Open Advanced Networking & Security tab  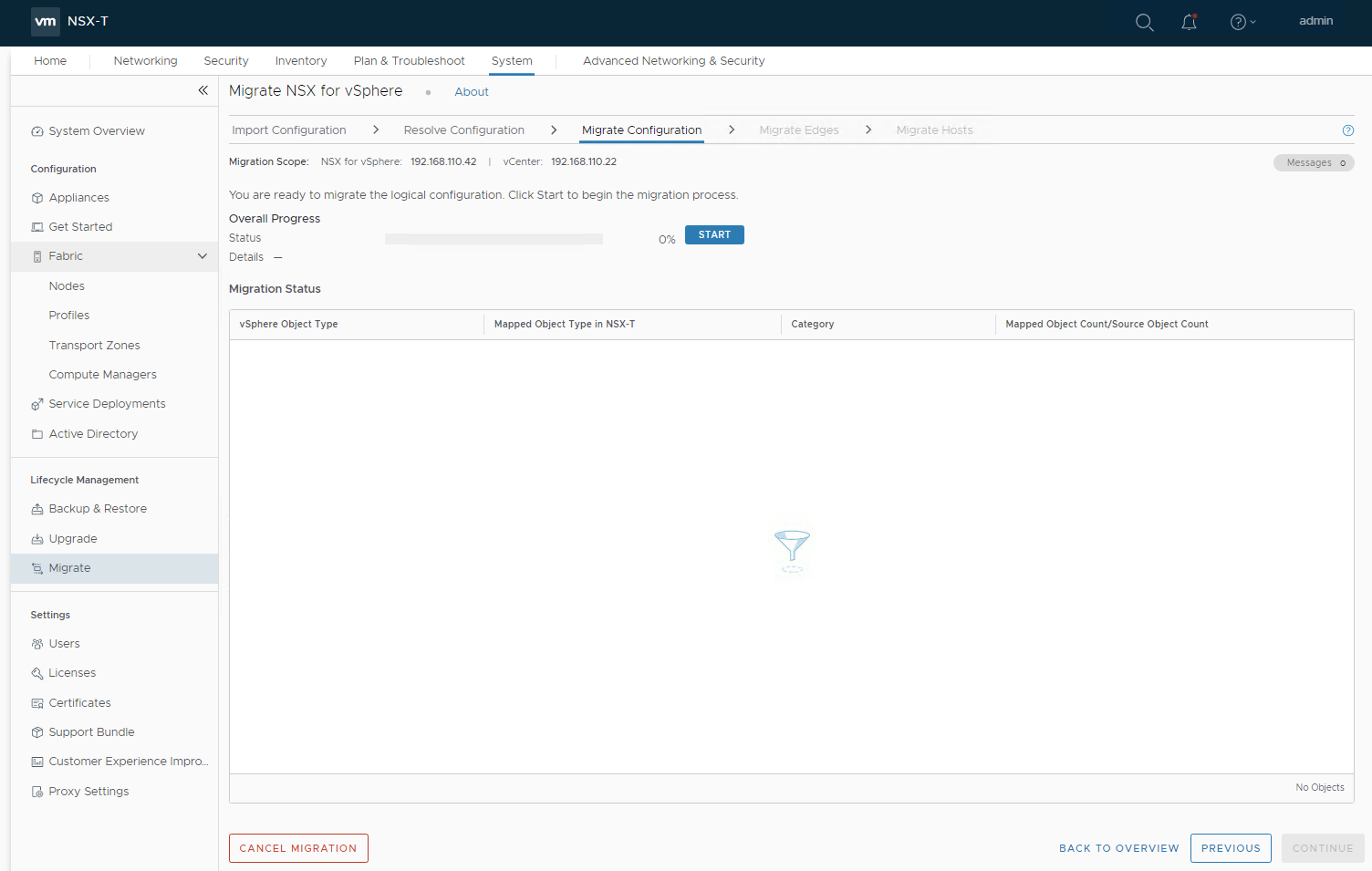[674, 61]
